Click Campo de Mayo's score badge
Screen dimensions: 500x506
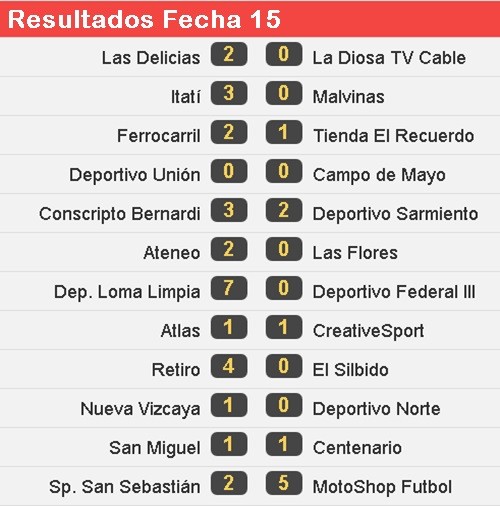(x=284, y=171)
